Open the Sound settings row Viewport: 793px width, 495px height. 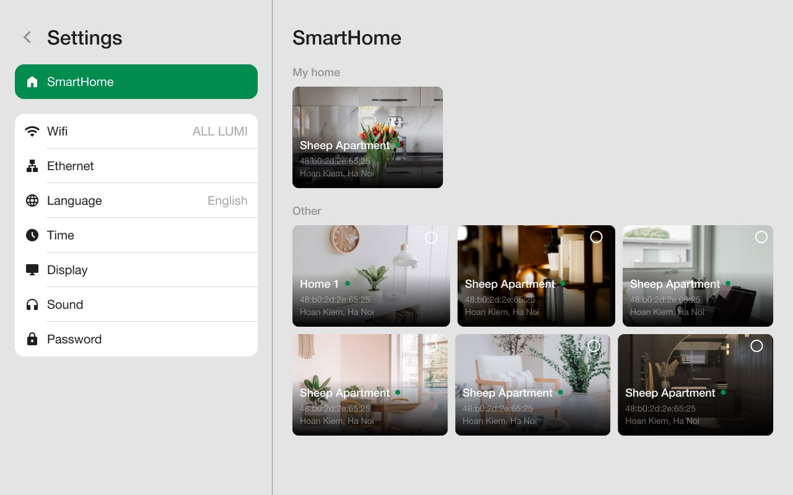(136, 305)
